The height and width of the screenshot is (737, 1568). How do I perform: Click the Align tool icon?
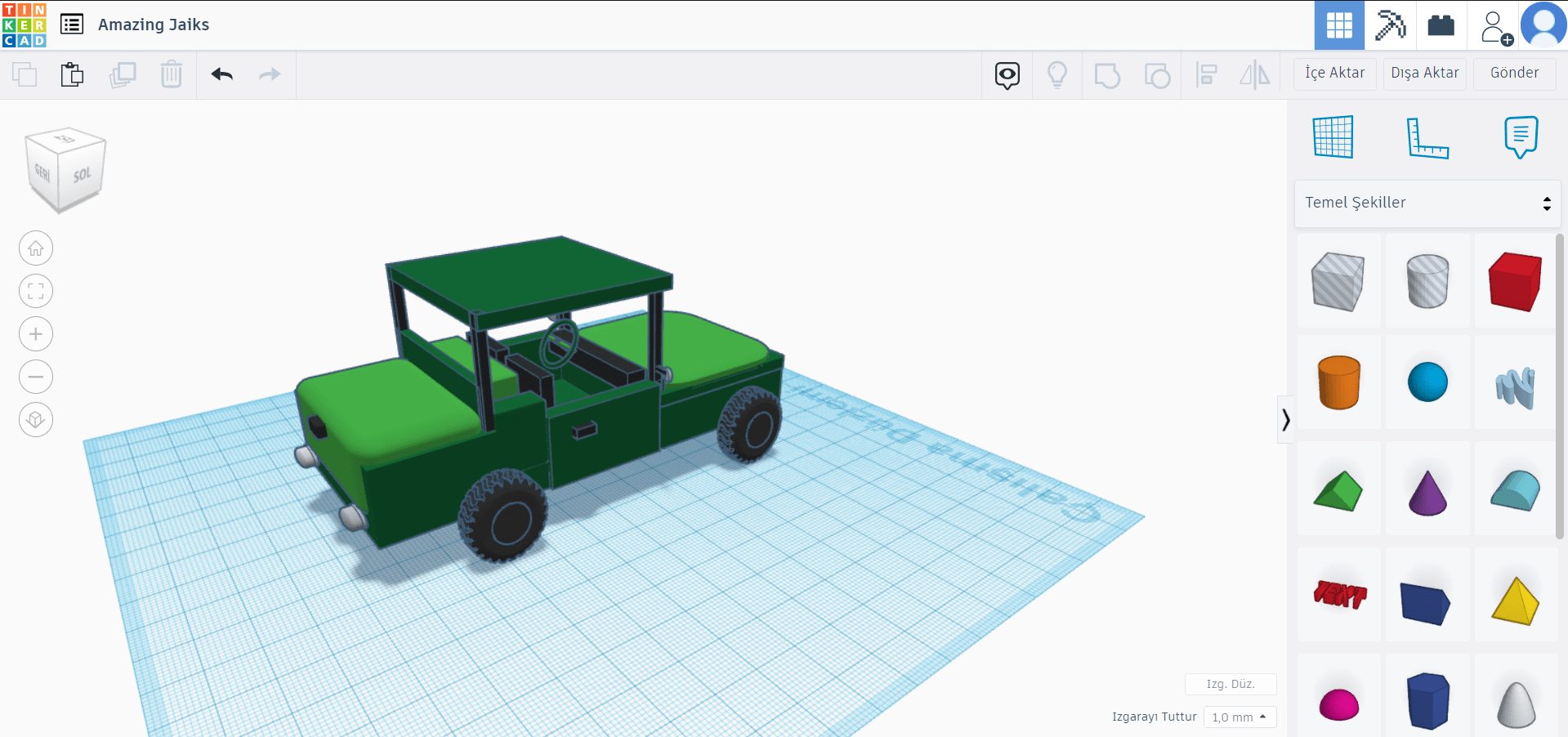point(1207,74)
